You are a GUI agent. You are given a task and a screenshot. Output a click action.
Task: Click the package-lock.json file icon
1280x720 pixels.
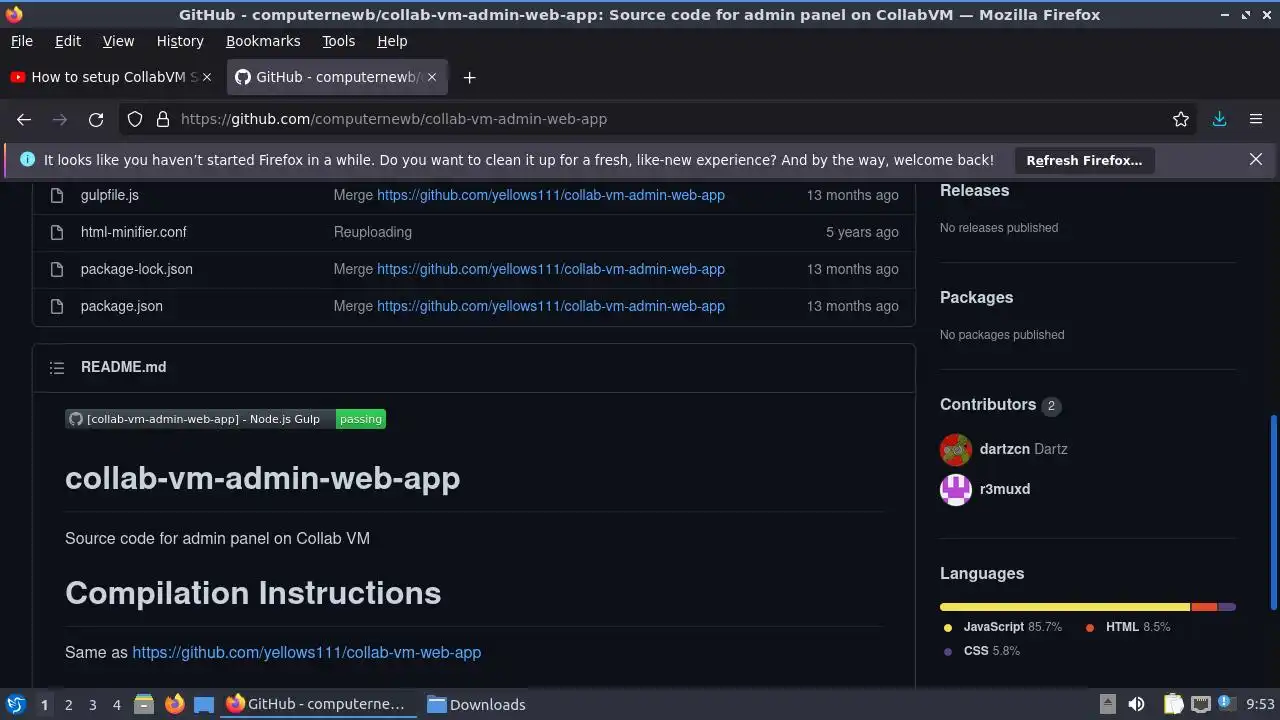57,269
